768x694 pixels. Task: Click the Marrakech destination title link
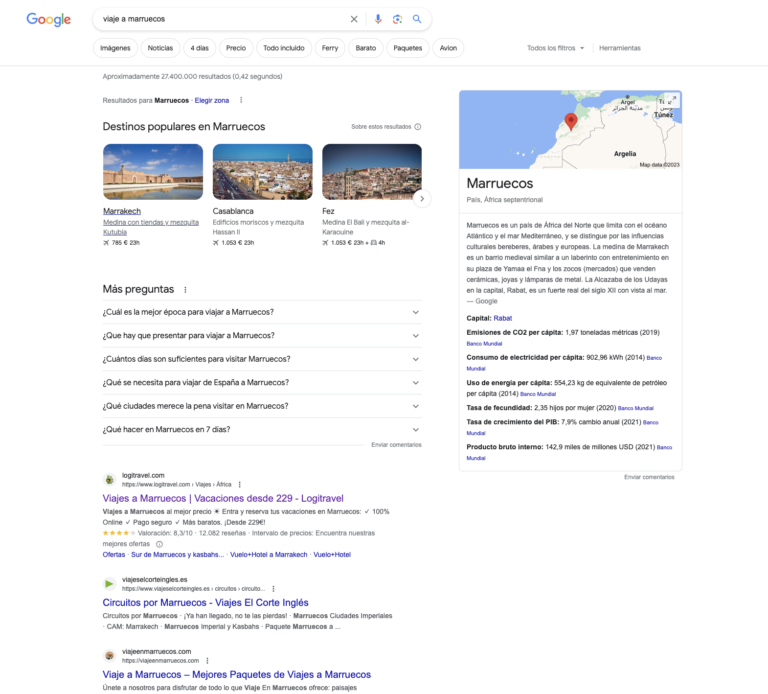[x=122, y=211]
